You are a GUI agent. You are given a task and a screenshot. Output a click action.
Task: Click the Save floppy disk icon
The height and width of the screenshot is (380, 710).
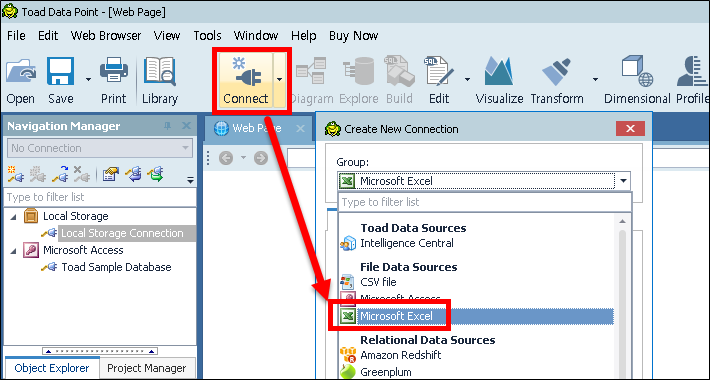click(x=60, y=72)
